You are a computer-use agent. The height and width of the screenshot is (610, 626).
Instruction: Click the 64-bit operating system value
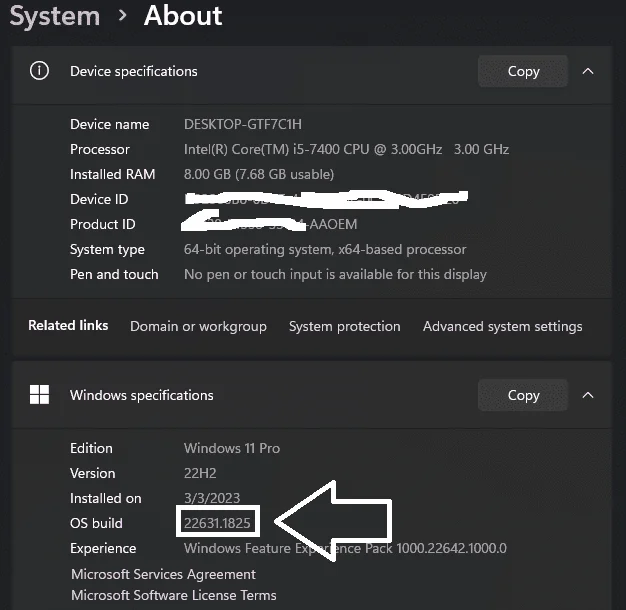325,250
